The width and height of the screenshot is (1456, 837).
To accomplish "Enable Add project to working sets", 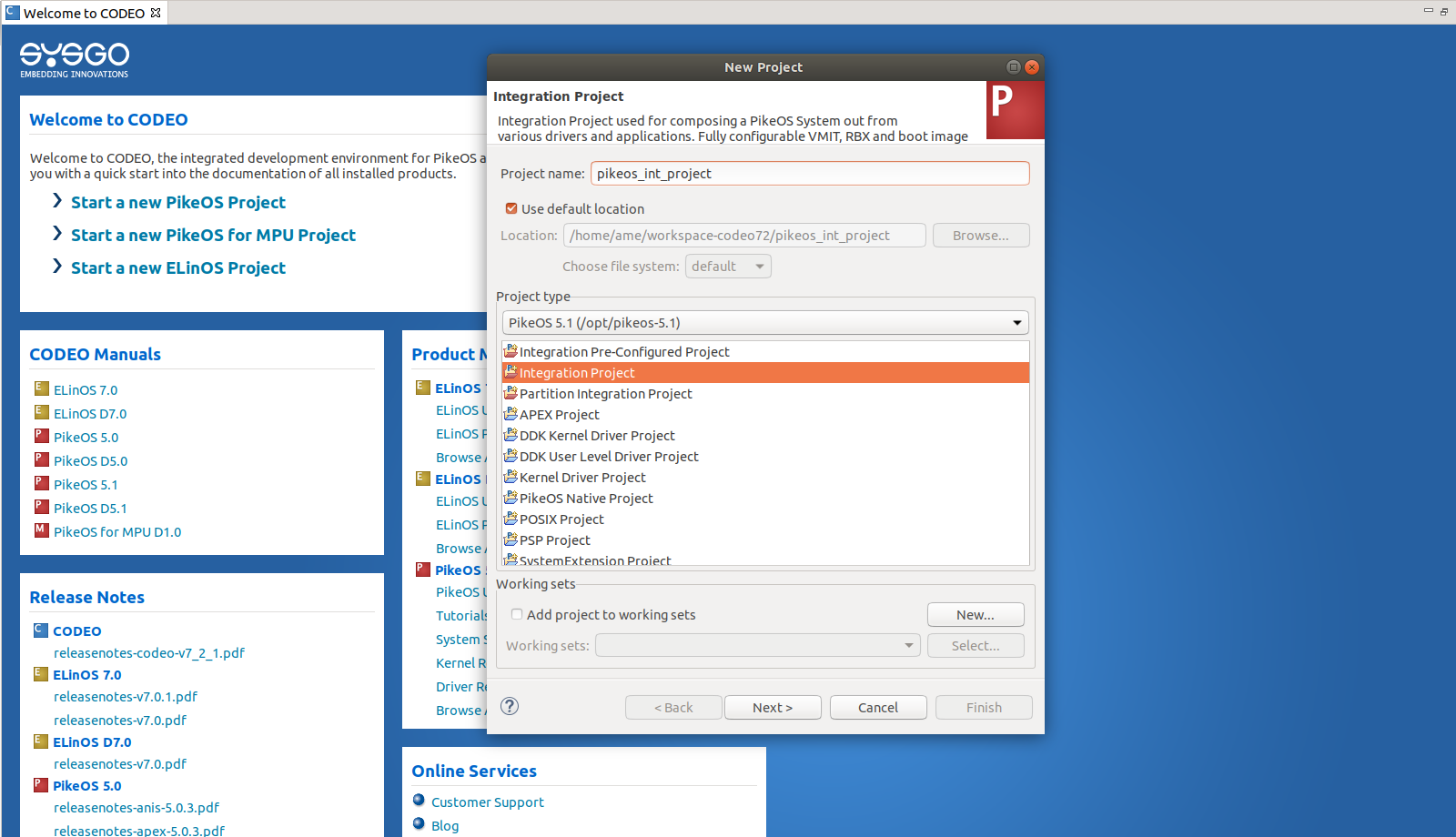I will click(x=517, y=614).
